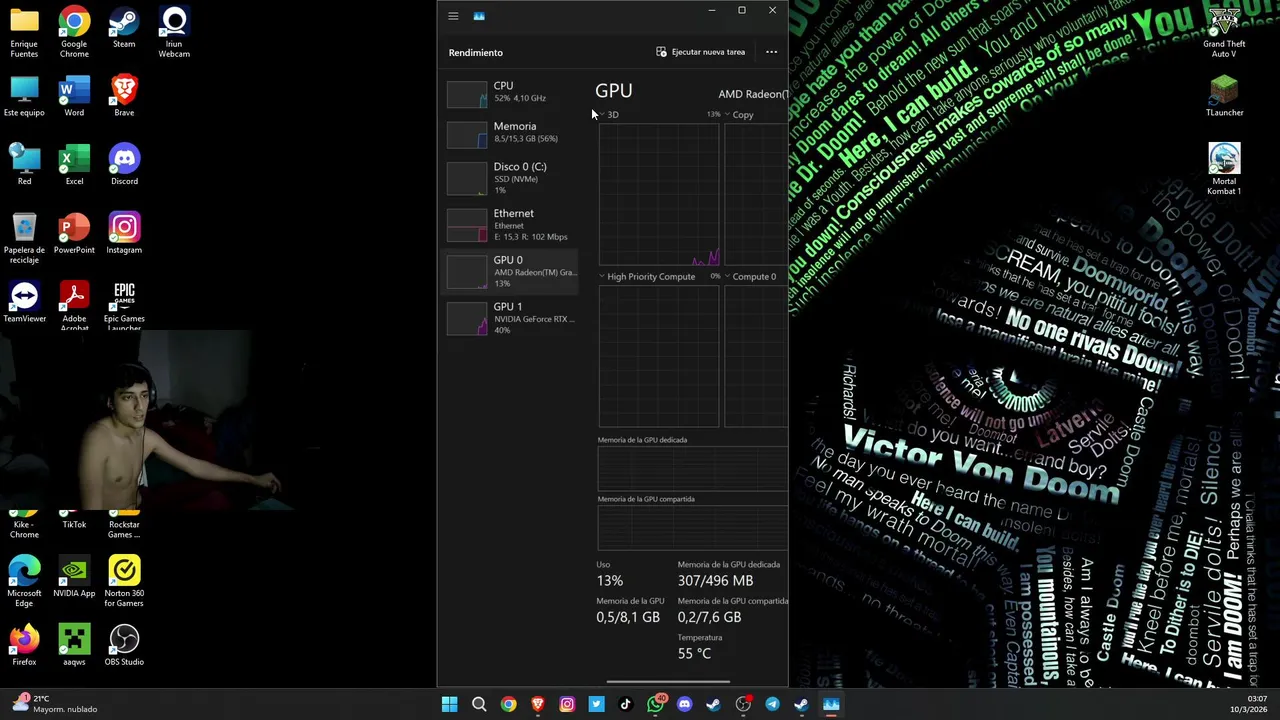Open the three-dots more options menu
Screen dimensions: 1280x720
click(771, 52)
